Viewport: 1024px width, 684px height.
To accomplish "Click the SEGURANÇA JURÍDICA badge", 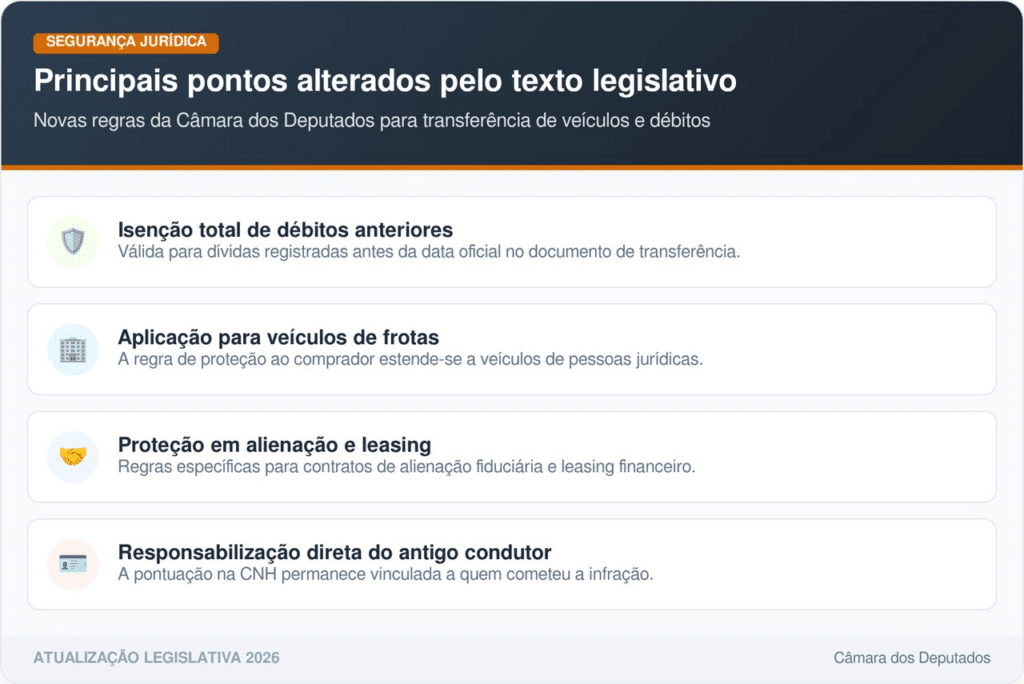I will [126, 43].
